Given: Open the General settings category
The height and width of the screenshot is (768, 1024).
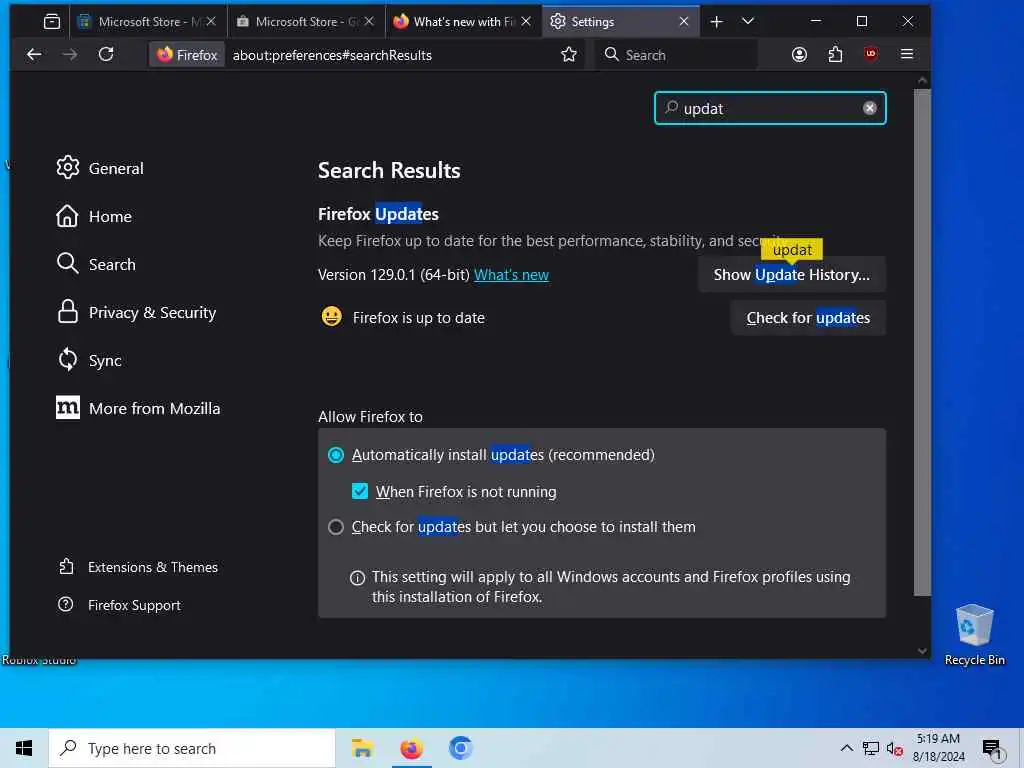Looking at the screenshot, I should tap(100, 168).
